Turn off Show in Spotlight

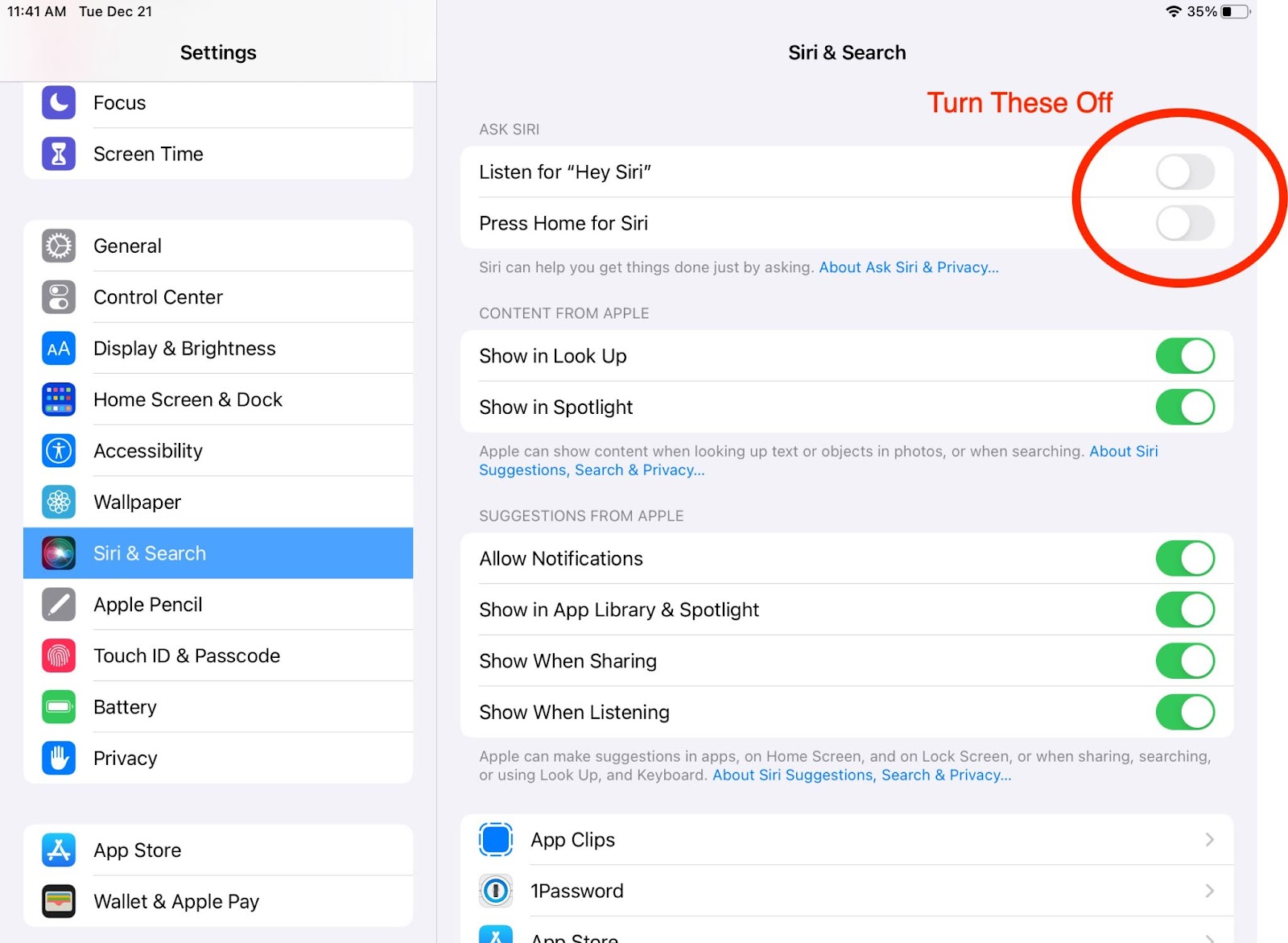1185,407
